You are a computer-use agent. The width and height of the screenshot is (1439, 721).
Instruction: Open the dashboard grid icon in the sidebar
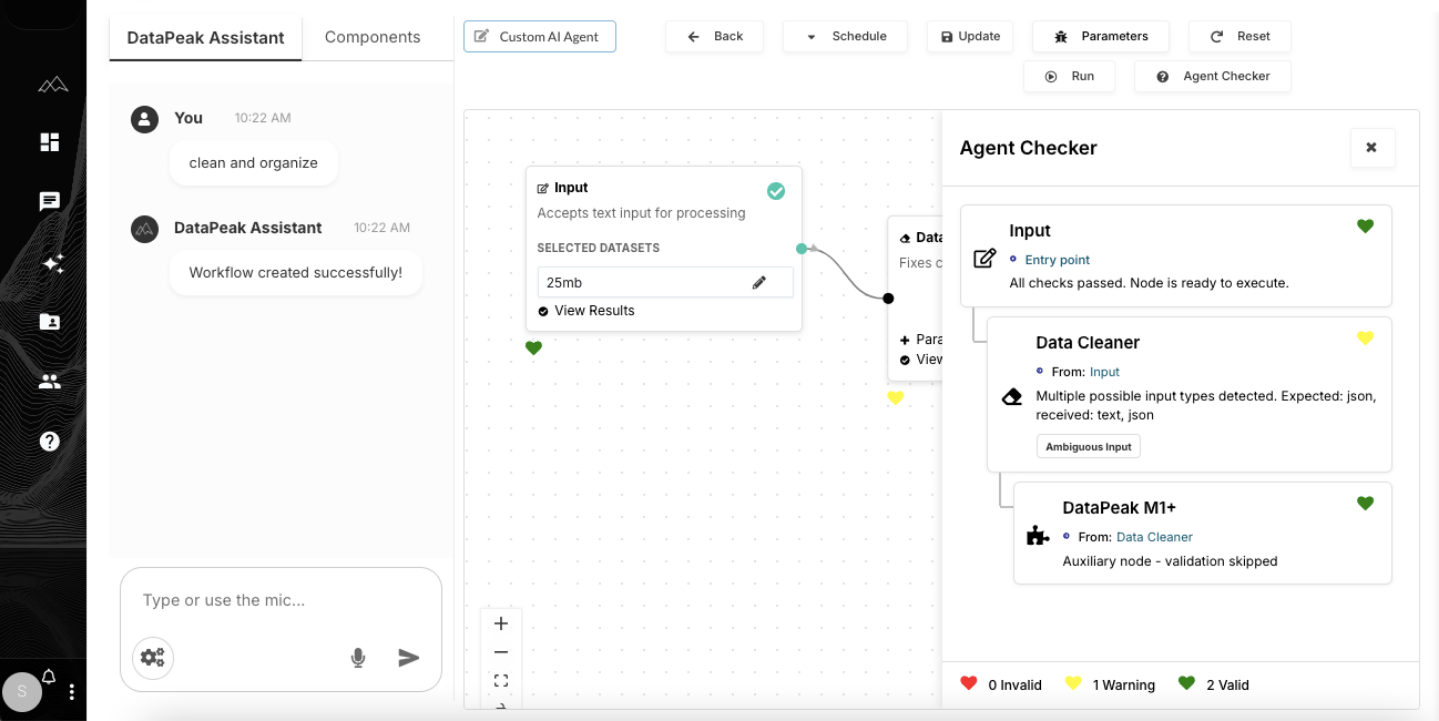49,141
